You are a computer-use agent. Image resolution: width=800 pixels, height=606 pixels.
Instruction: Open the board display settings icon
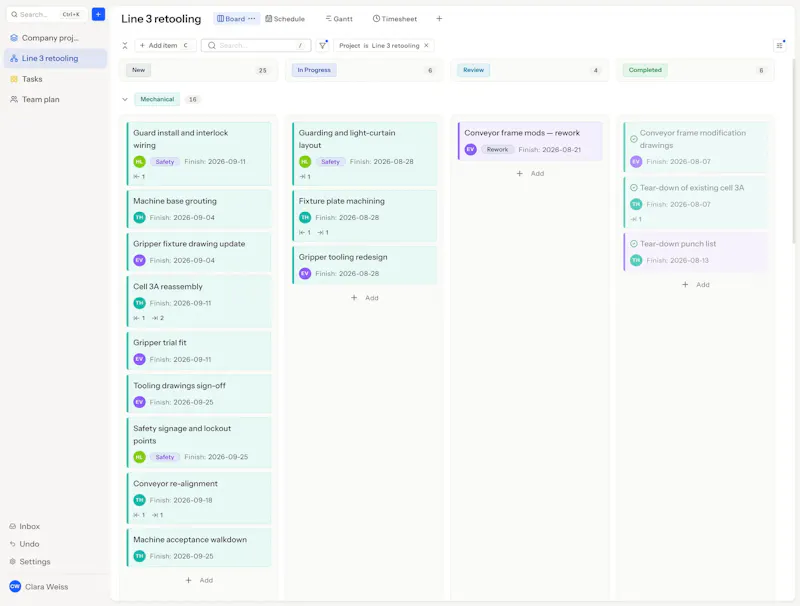pyautogui.click(x=780, y=45)
